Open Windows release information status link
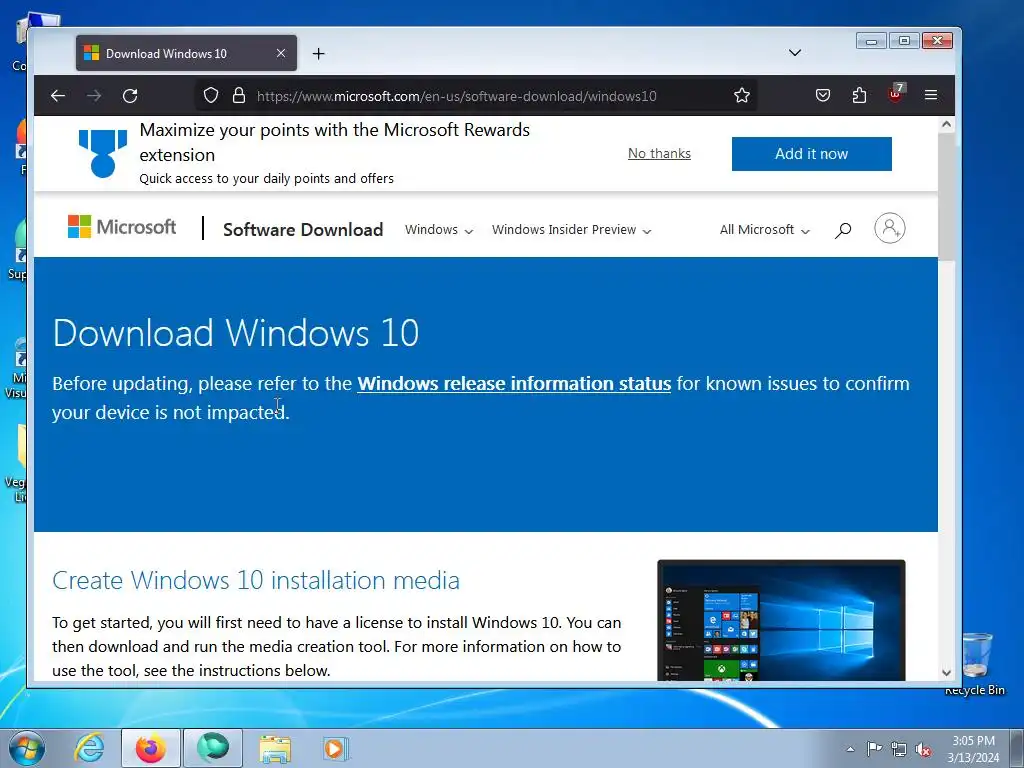The image size is (1024, 768). (514, 383)
